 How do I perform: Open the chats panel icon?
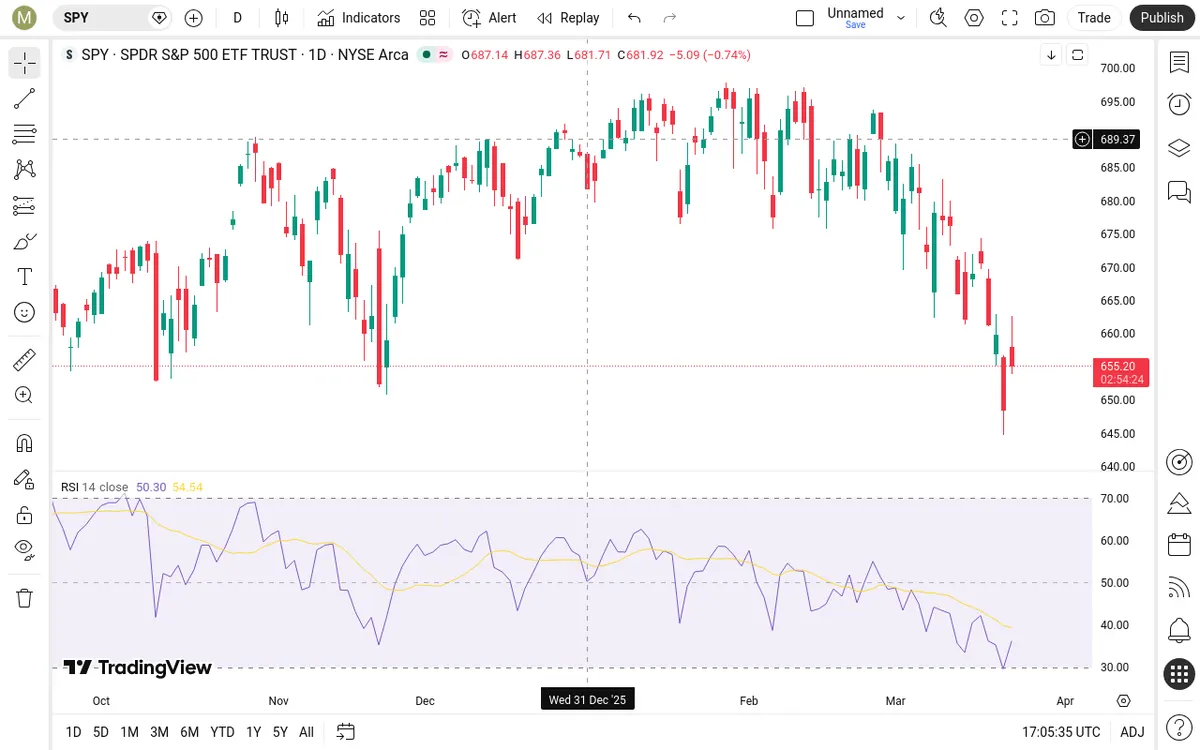[1179, 191]
